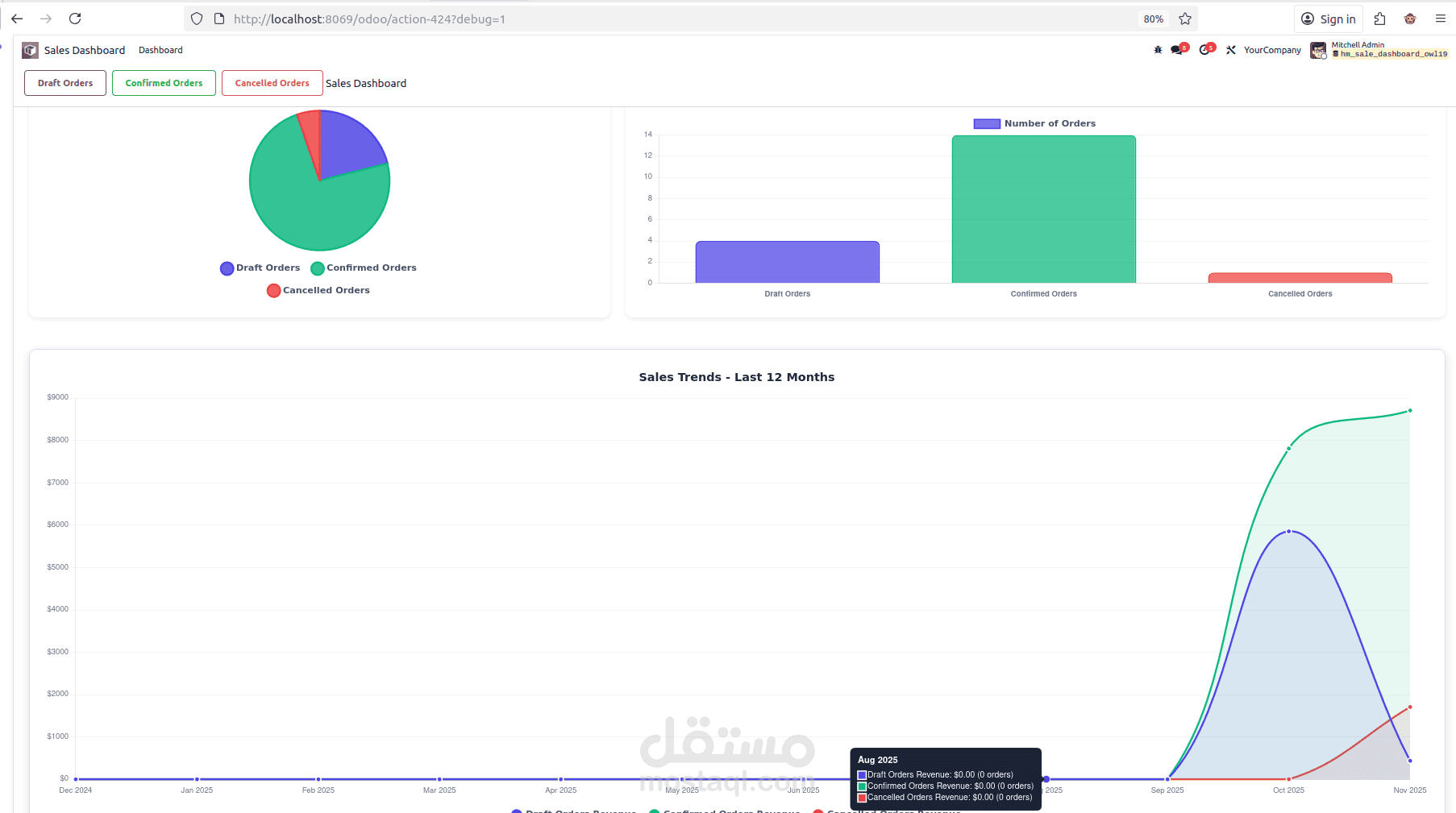Click the purple Draft Orders bar
The height and width of the screenshot is (813, 1456).
click(788, 262)
